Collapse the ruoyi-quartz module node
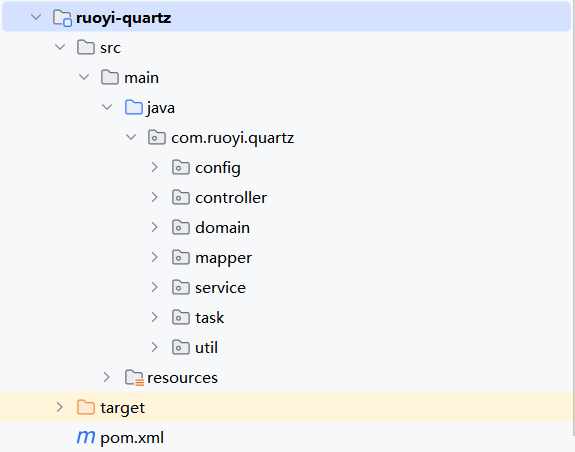 [36, 17]
